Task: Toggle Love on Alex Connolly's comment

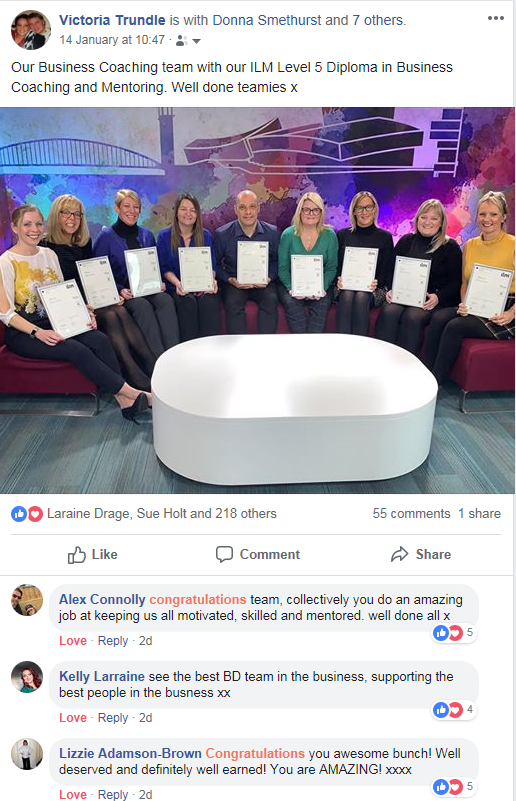Action: point(73,641)
